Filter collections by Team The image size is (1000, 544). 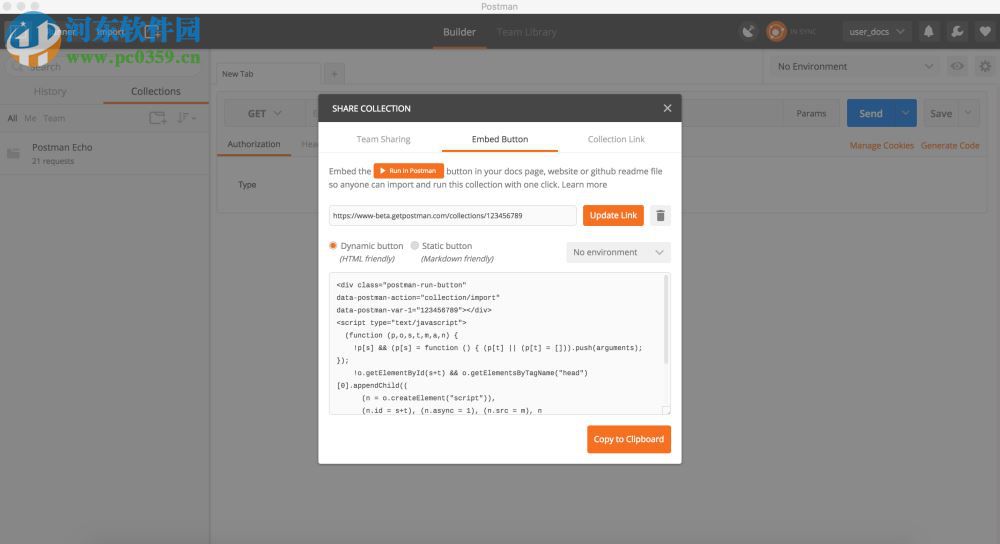pos(54,118)
